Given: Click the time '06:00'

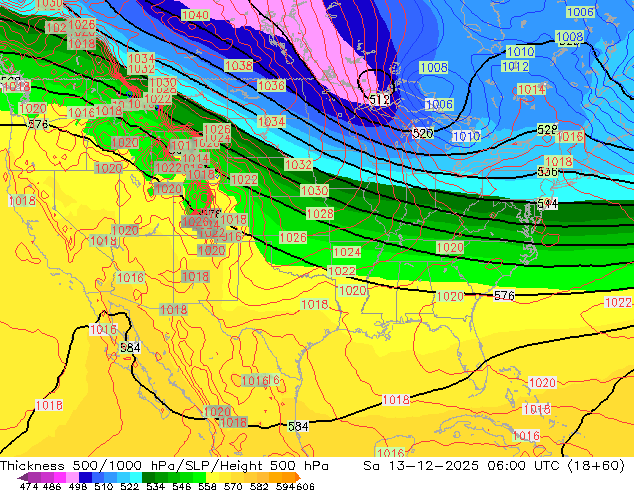Looking at the screenshot, I should (x=506, y=466).
